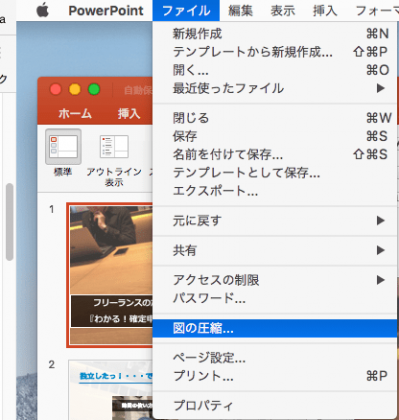Open the 表示 menu in menu bar

point(283,11)
